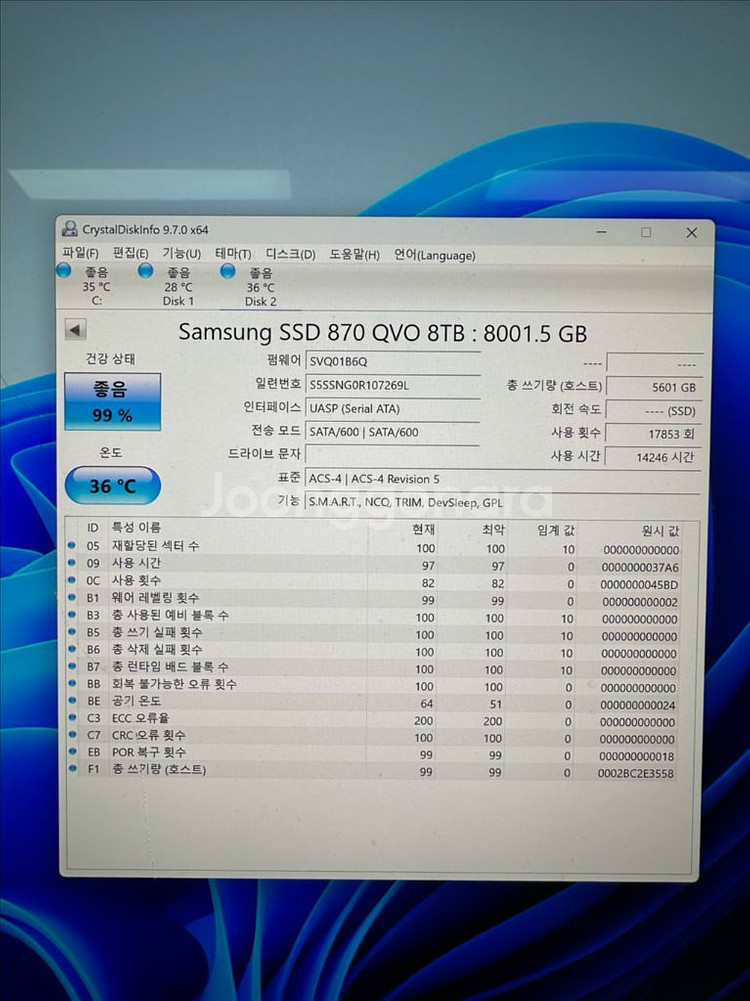Viewport: 750px width, 1001px height.
Task: Click the power on hours 14246 시간
Action: (x=654, y=457)
